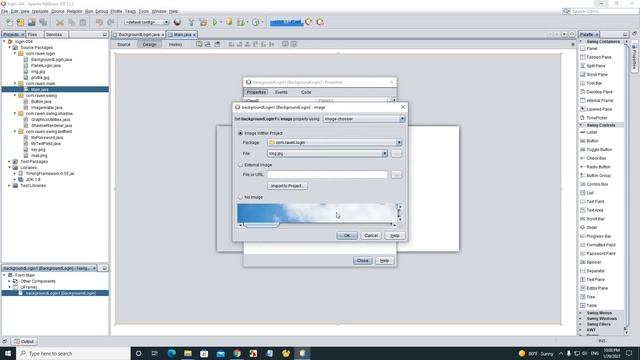Click the Import to Project button

(x=287, y=186)
